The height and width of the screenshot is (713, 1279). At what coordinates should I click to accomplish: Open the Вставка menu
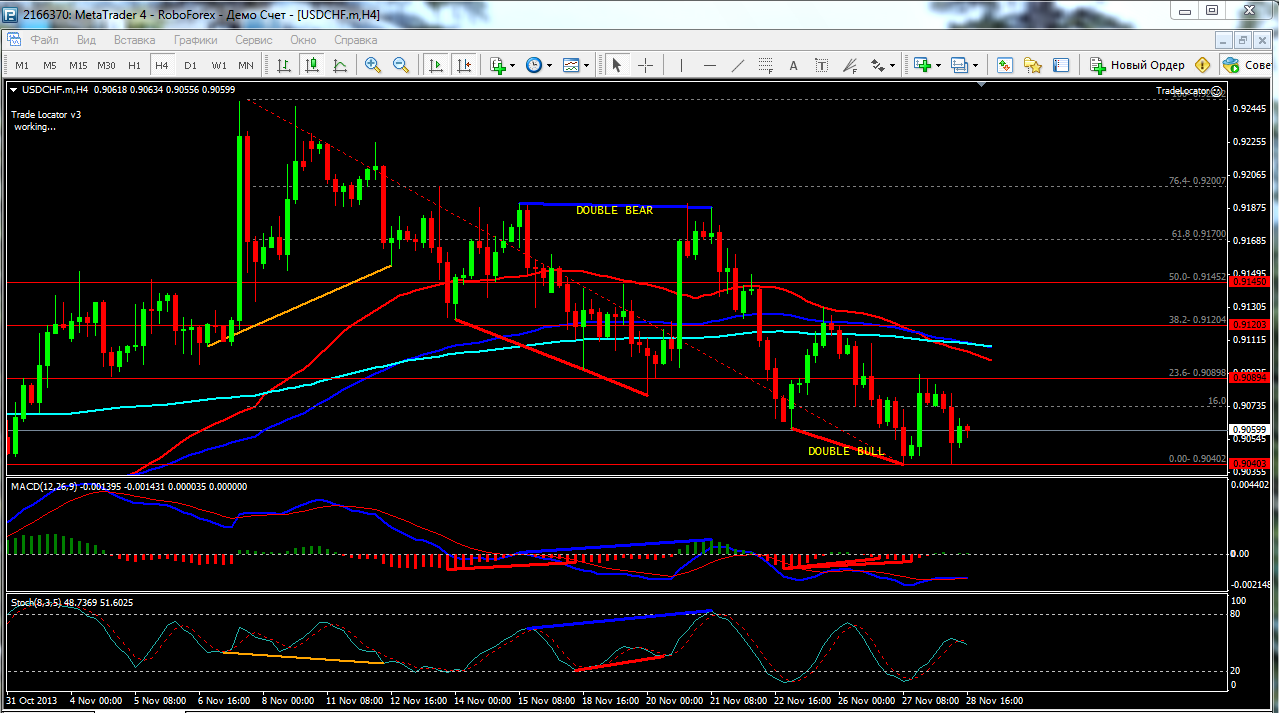coord(134,40)
